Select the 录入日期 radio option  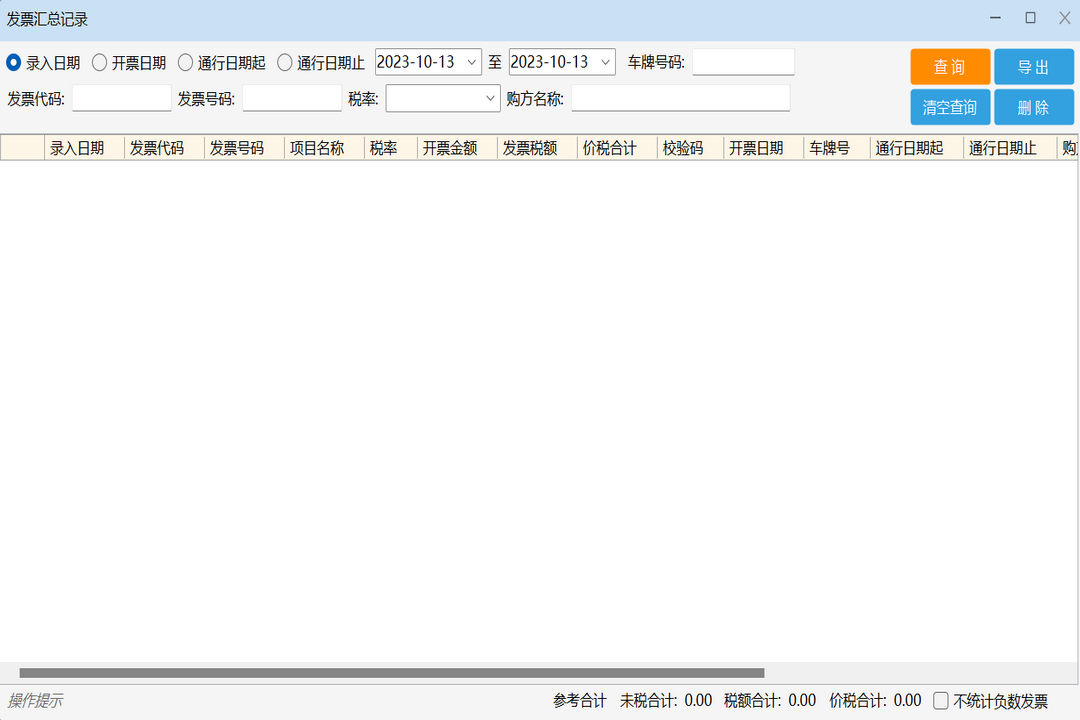tap(13, 61)
